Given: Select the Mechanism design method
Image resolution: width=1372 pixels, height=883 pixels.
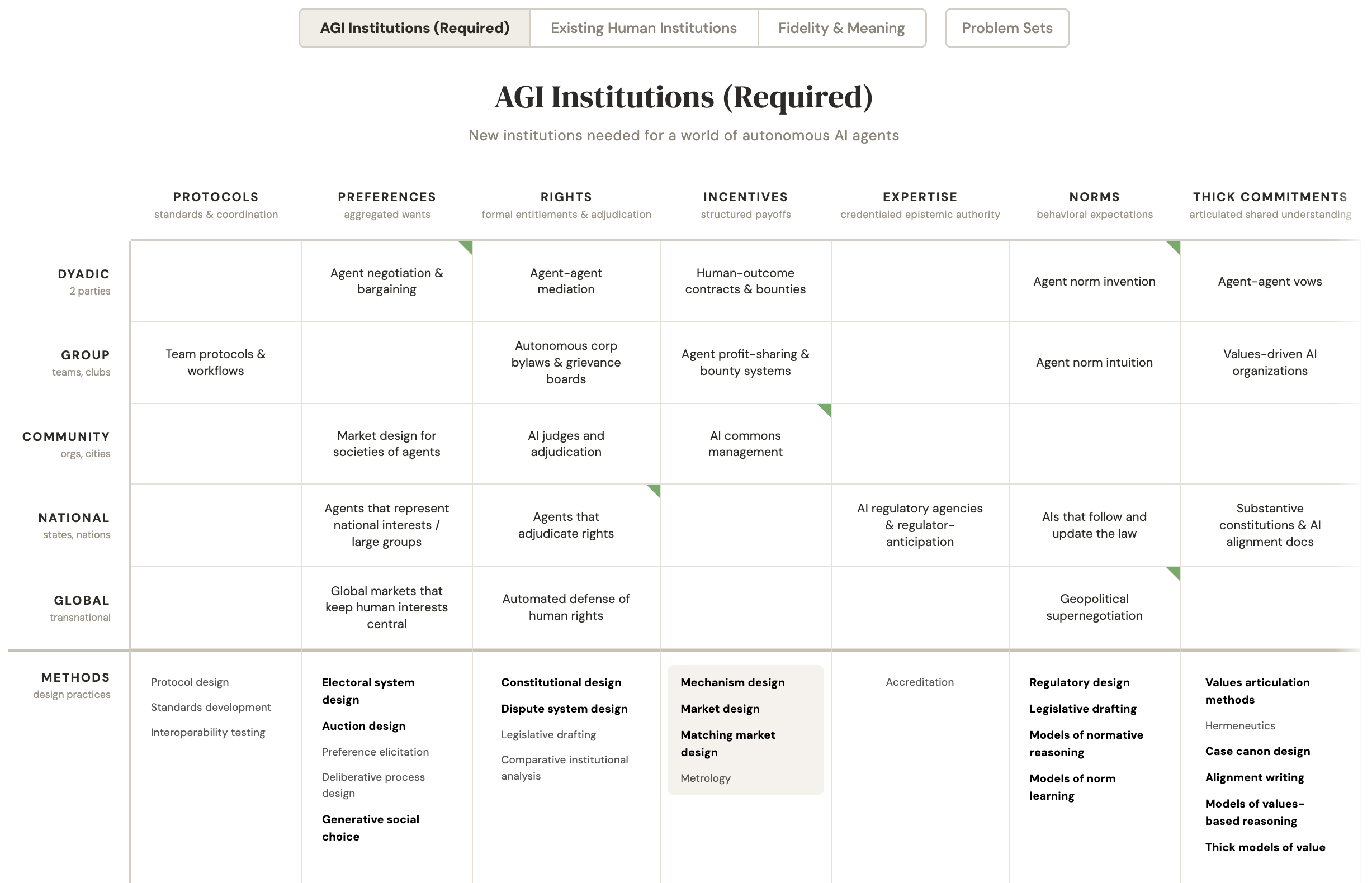Looking at the screenshot, I should click(732, 682).
